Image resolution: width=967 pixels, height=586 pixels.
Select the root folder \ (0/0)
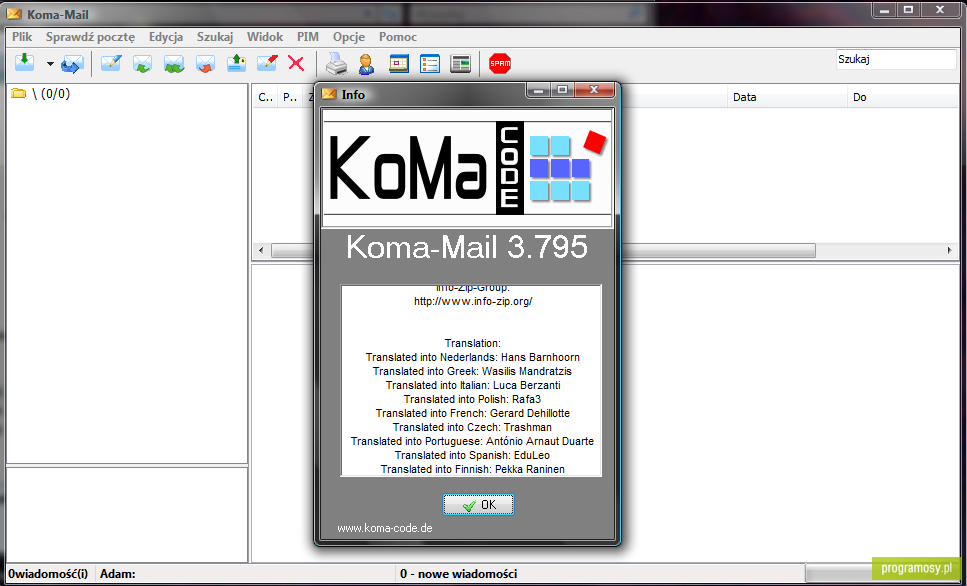click(41, 94)
